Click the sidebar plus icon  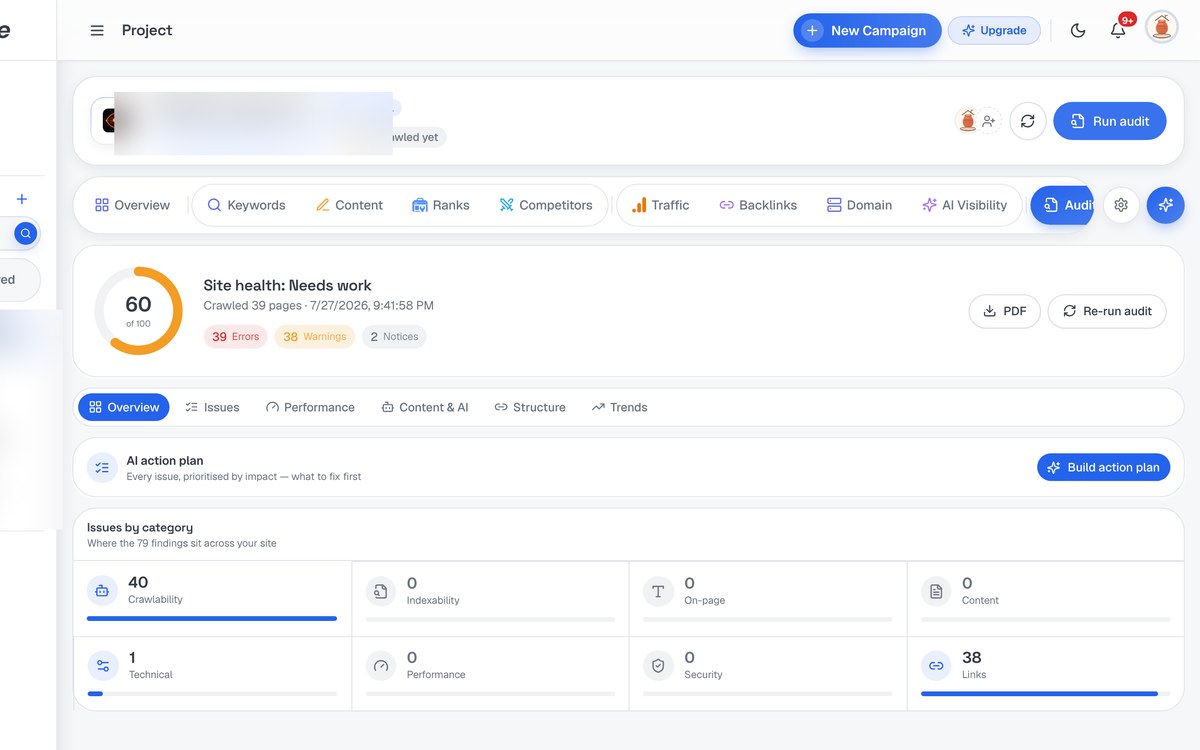tap(22, 199)
